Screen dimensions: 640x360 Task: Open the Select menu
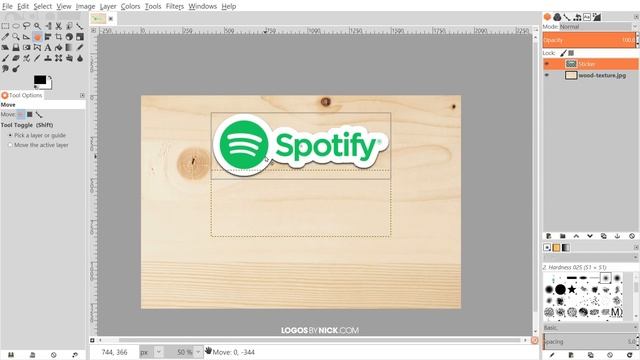(42, 6)
